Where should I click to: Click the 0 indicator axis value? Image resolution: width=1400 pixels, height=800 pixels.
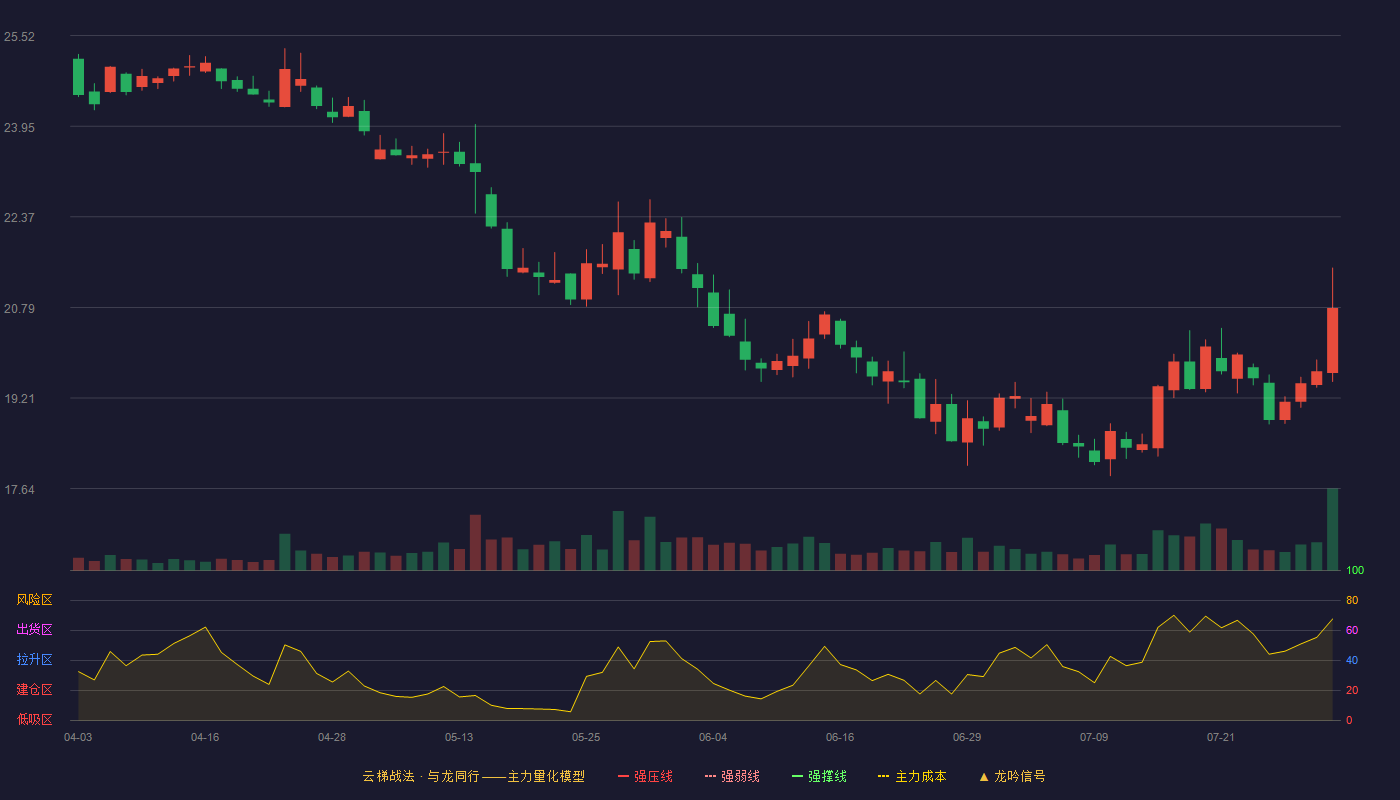coord(1349,720)
